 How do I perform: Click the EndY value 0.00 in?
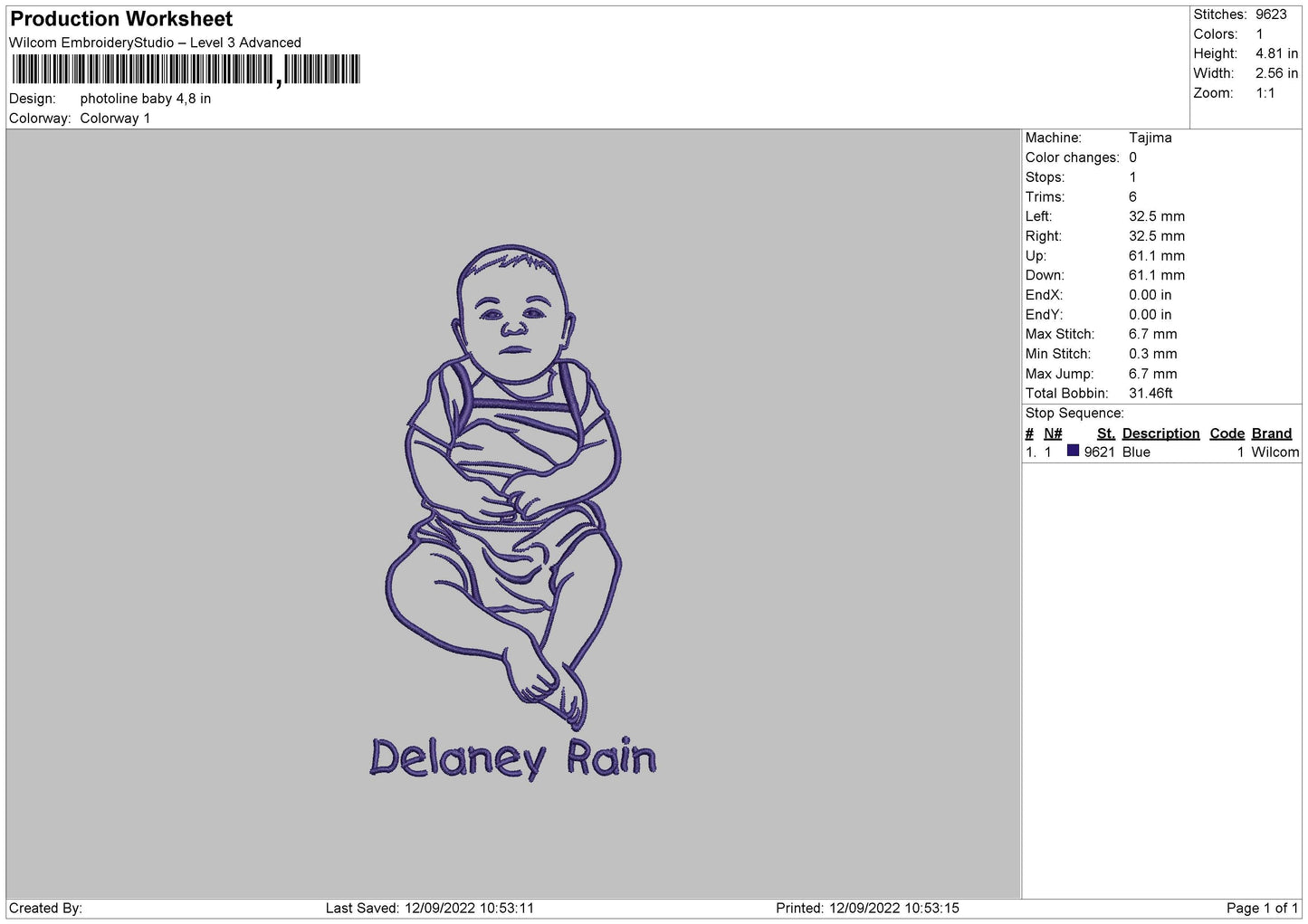click(x=1150, y=315)
